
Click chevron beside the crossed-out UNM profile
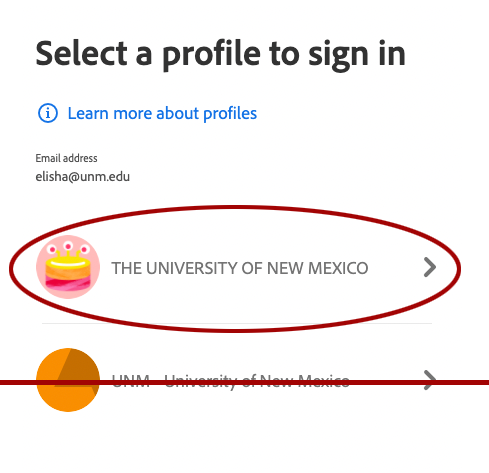pyautogui.click(x=430, y=380)
